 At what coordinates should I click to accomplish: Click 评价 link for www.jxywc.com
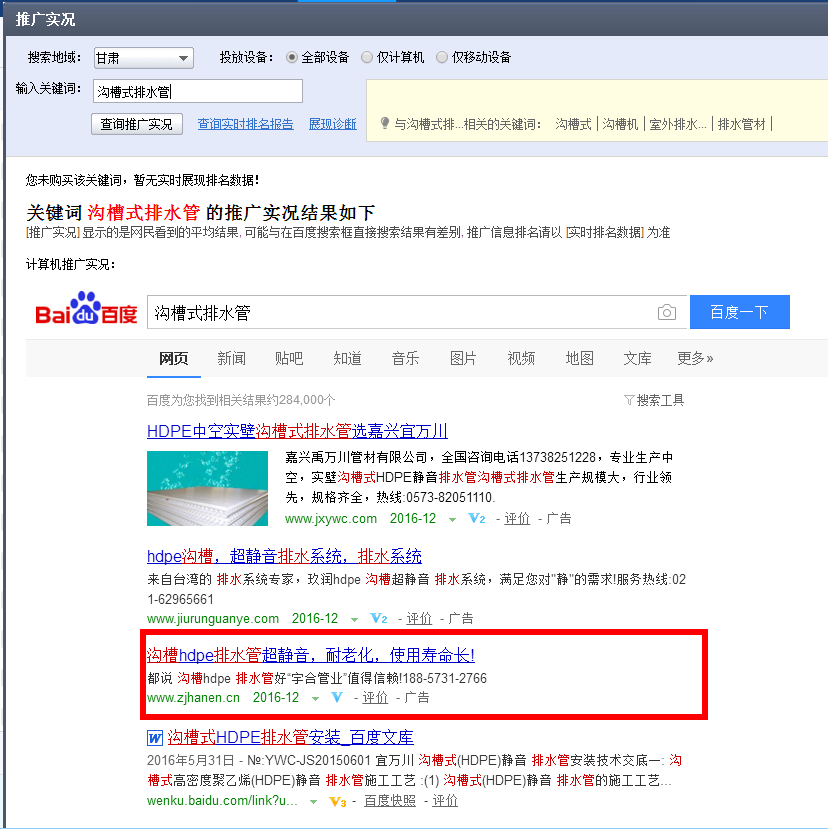(517, 519)
